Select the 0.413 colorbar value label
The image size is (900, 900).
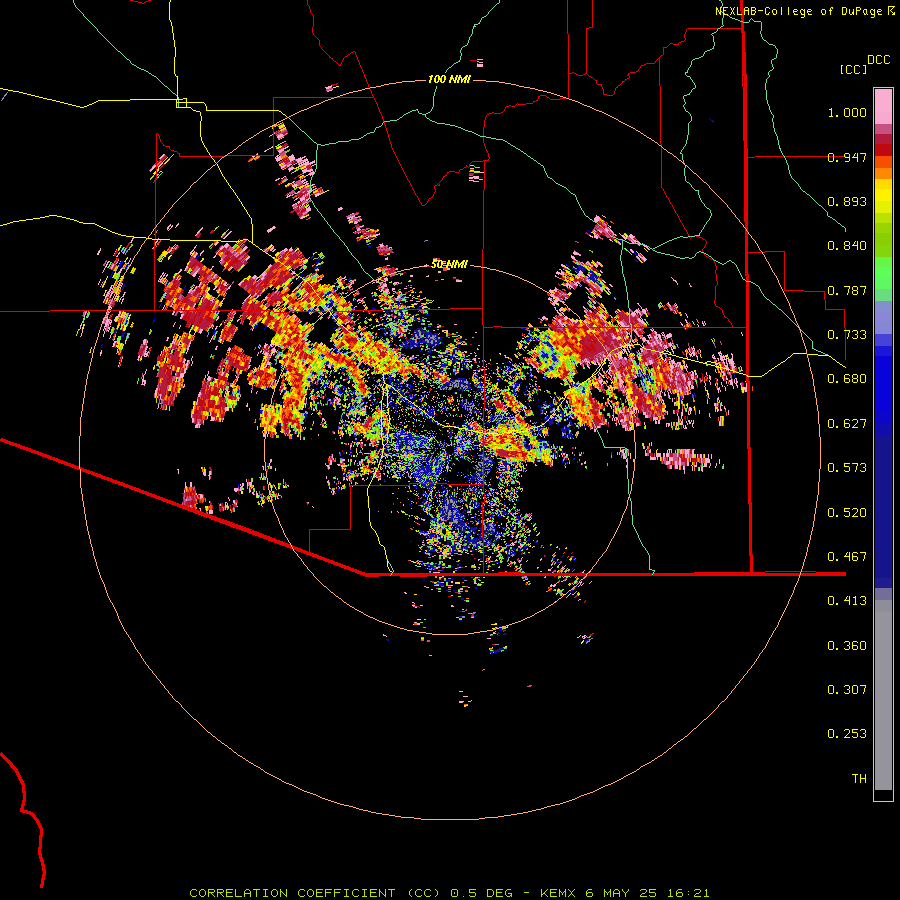pyautogui.click(x=847, y=601)
